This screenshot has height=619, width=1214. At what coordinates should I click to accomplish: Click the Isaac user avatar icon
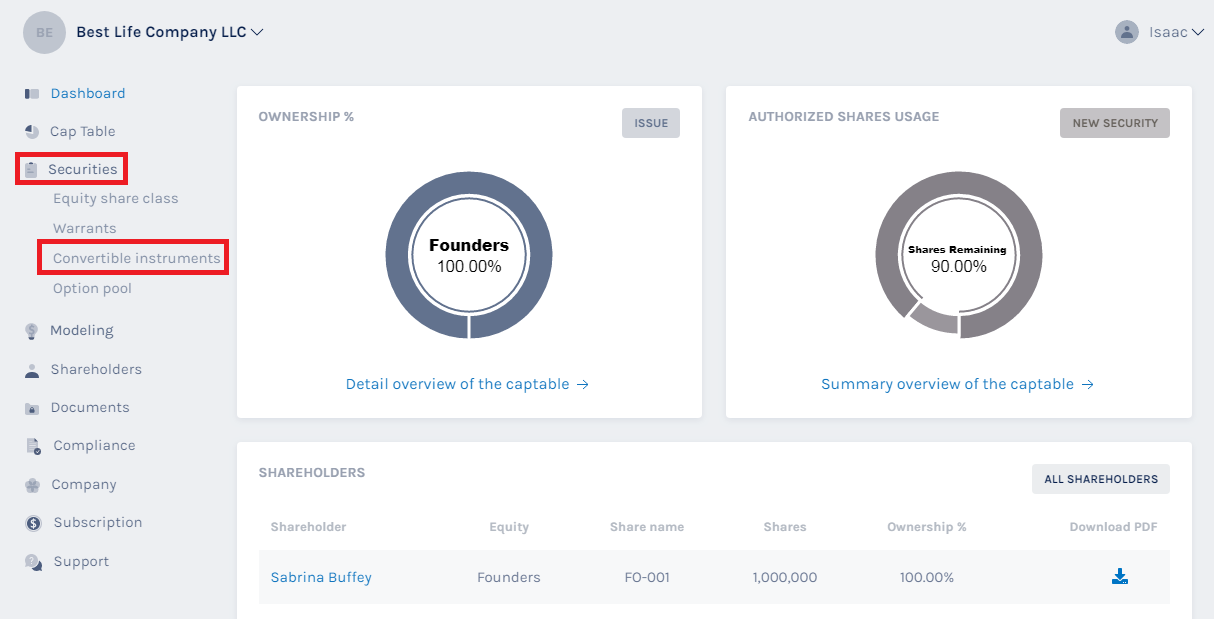(1127, 32)
